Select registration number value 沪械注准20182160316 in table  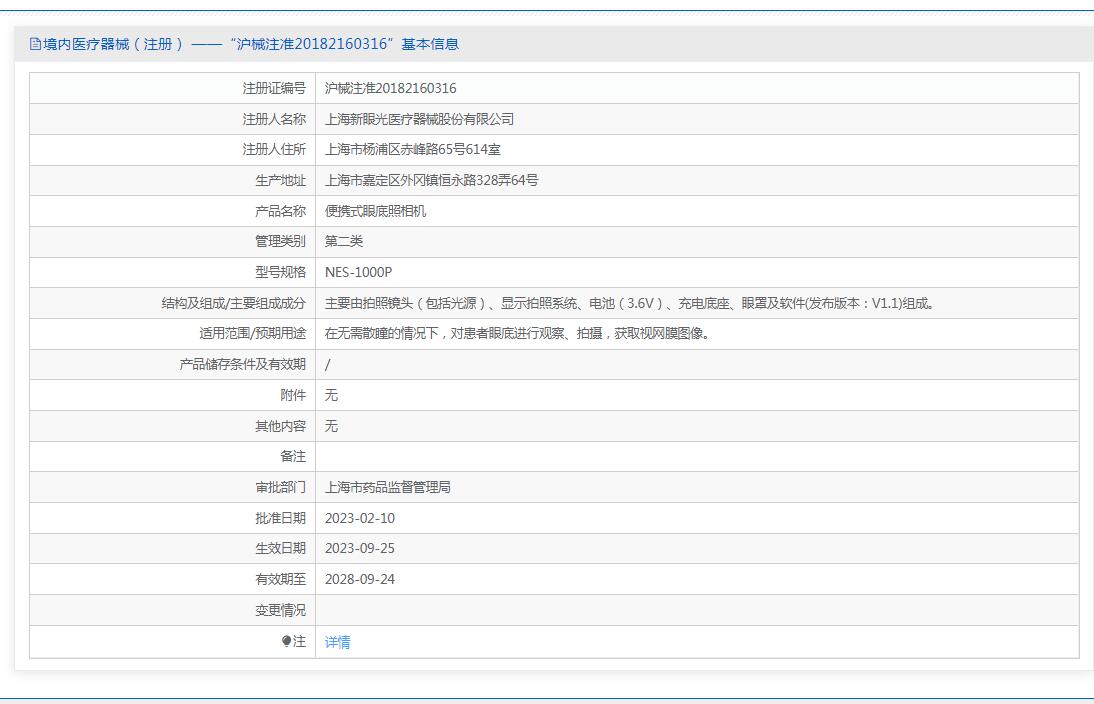pyautogui.click(x=391, y=89)
